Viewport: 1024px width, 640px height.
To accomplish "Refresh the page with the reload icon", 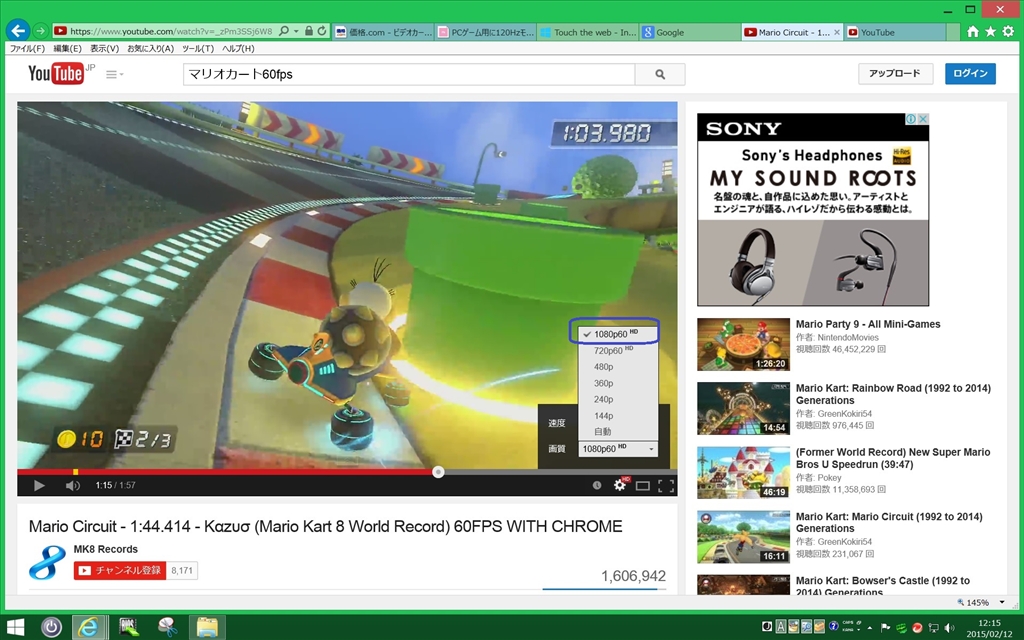I will pyautogui.click(x=321, y=31).
